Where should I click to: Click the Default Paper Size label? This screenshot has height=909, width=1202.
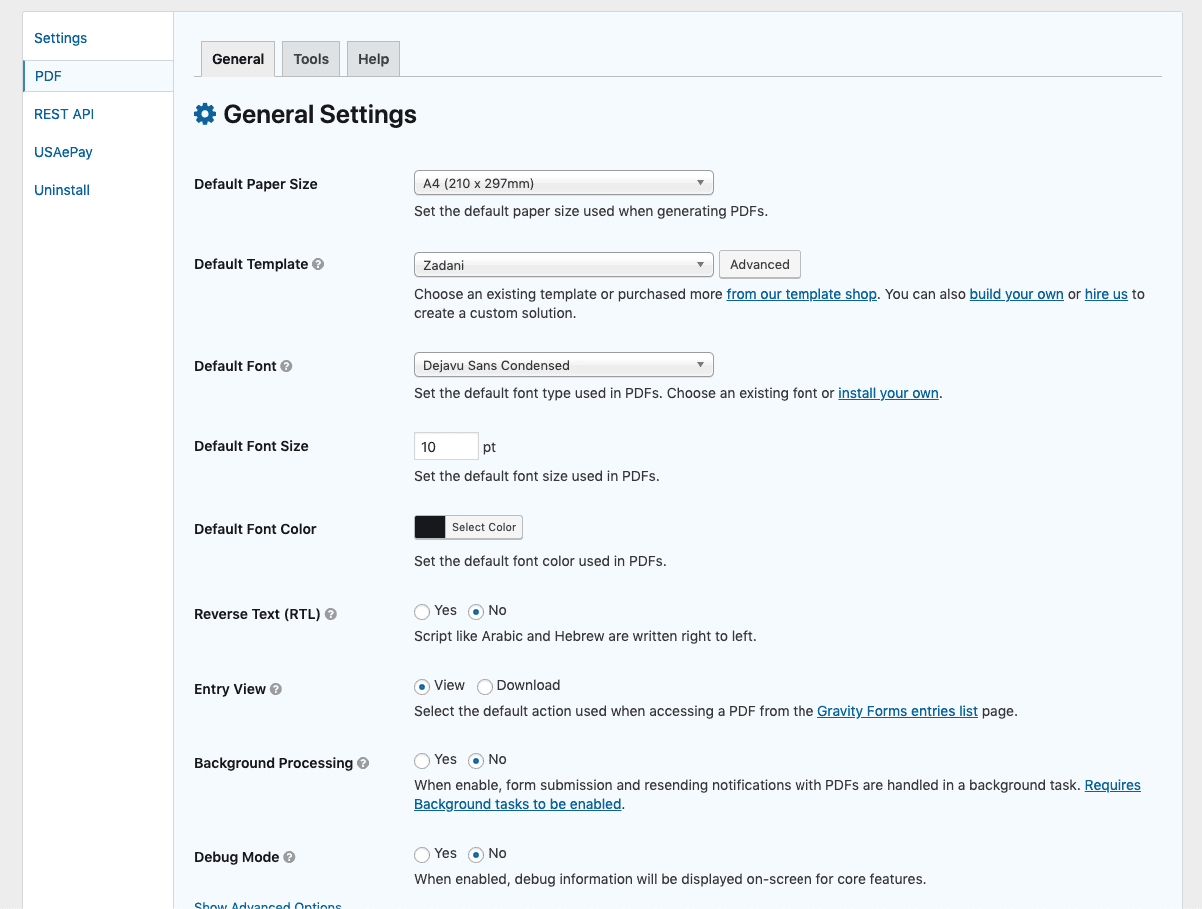(x=256, y=184)
